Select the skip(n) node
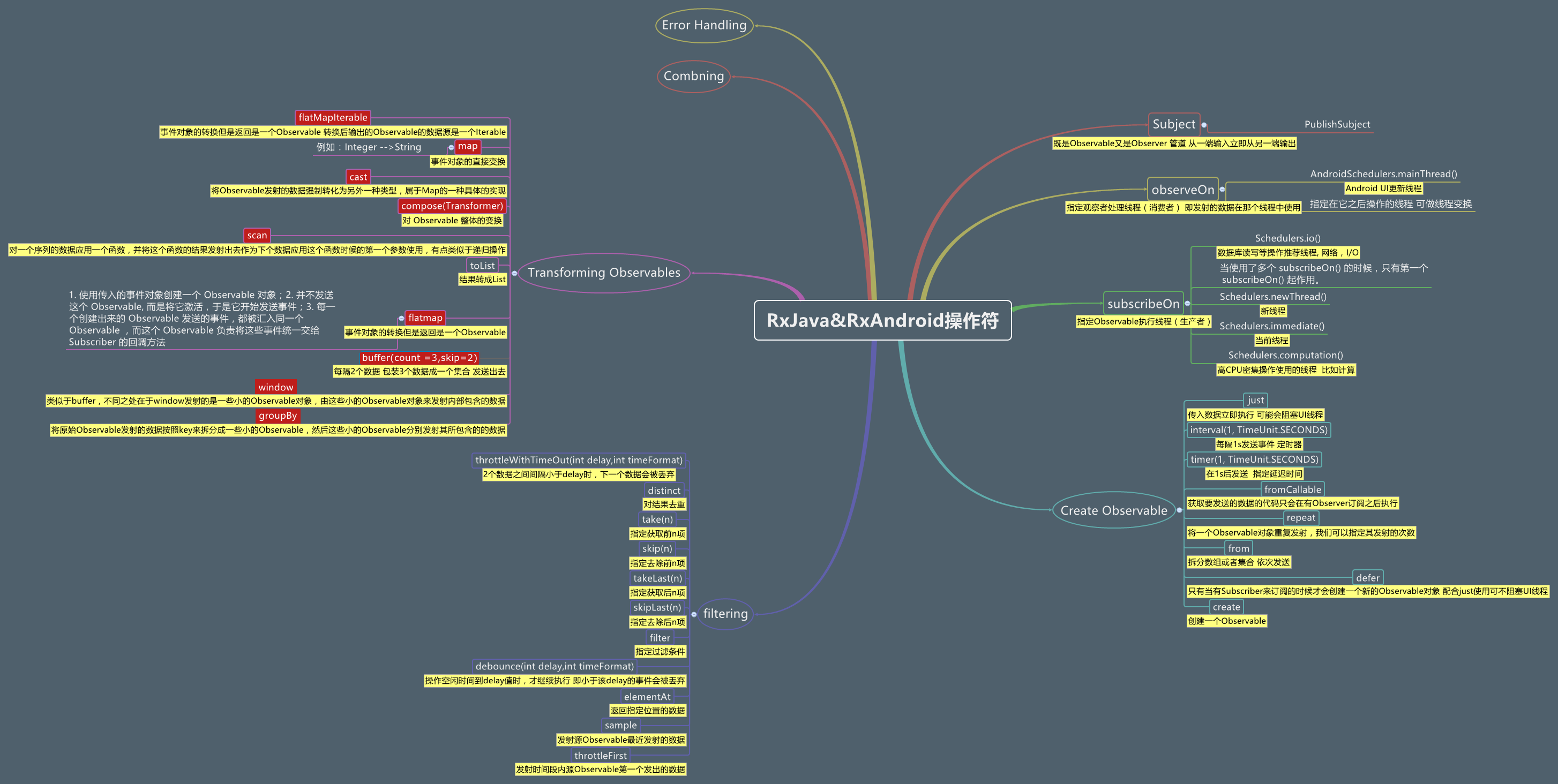The height and width of the screenshot is (784, 1558). [x=657, y=548]
